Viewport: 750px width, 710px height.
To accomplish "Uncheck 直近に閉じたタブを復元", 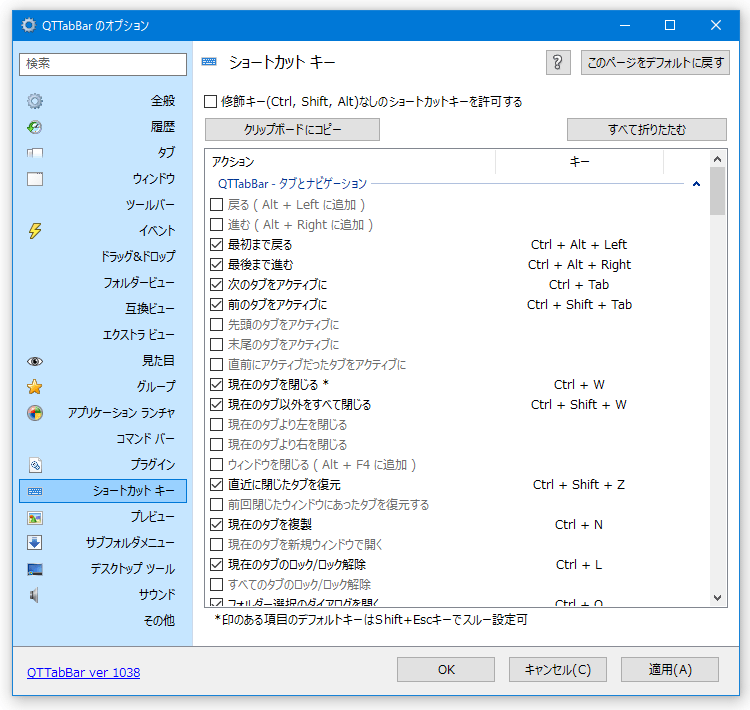I will click(217, 485).
